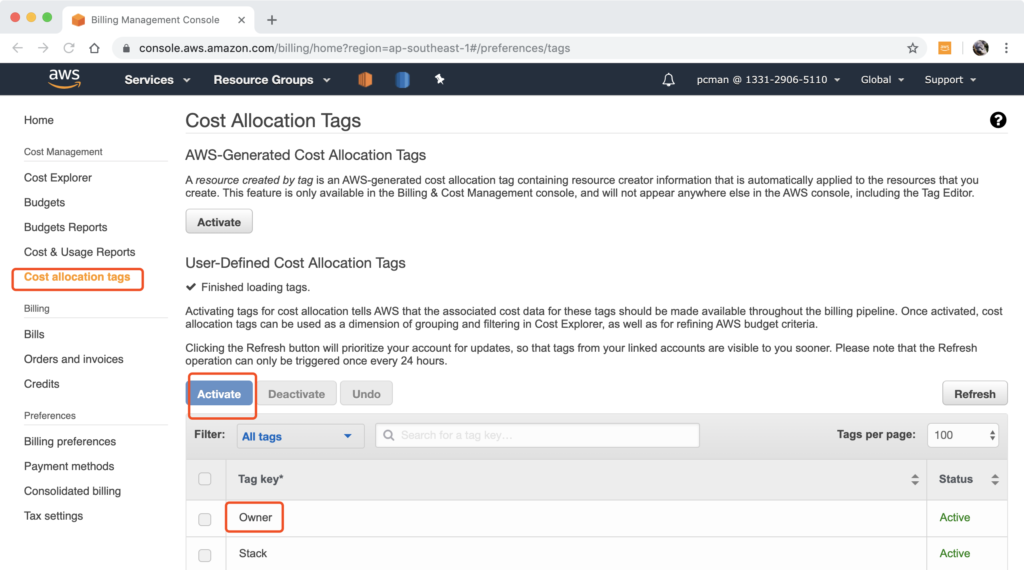Sort by Status column arrows
Screen dimensions: 1024x570
(x=995, y=480)
